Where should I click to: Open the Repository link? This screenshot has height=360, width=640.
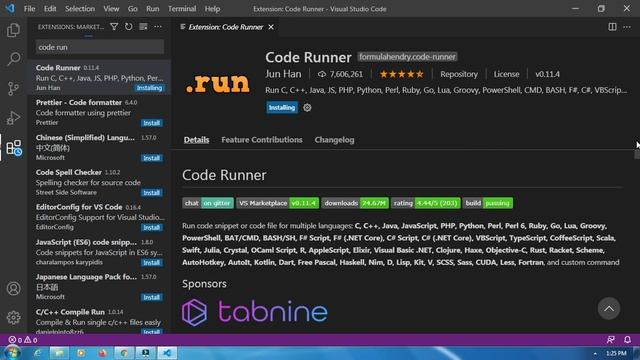click(459, 74)
